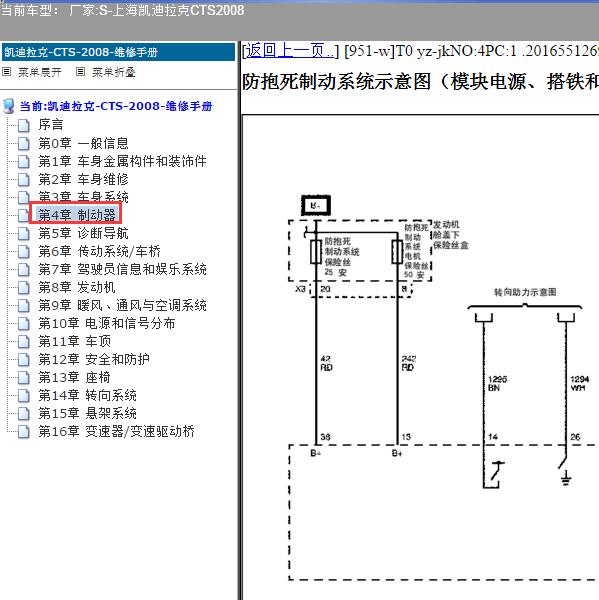Image resolution: width=599 pixels, height=600 pixels.
Task: Click the page icon beside 第14章
Action: coord(24,396)
